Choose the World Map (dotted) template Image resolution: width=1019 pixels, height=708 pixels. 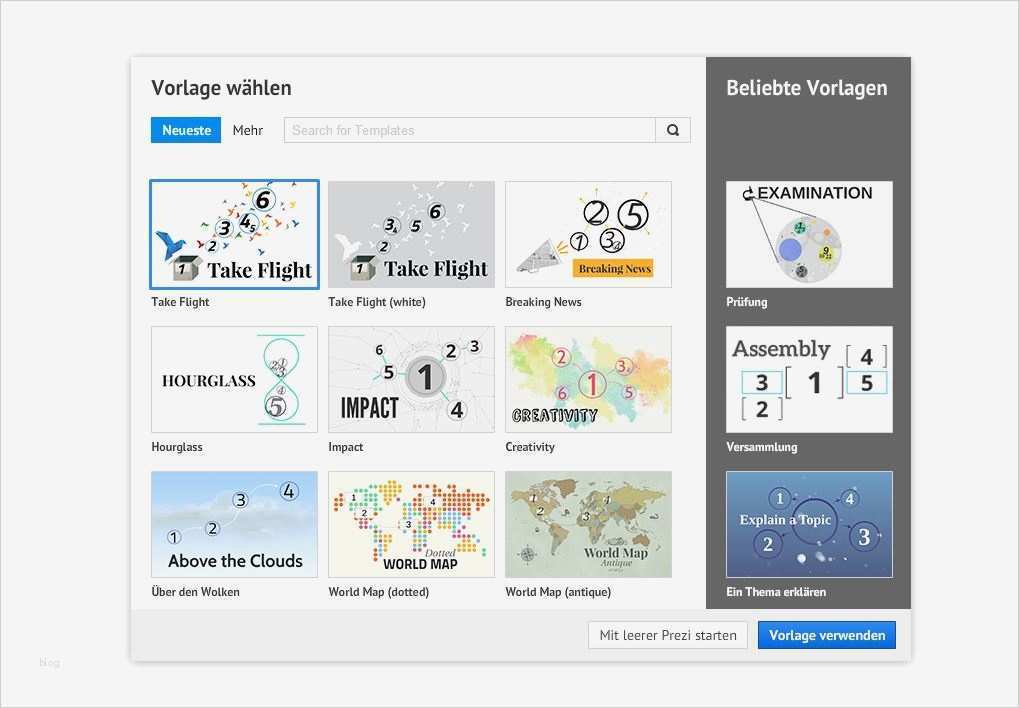click(x=410, y=523)
